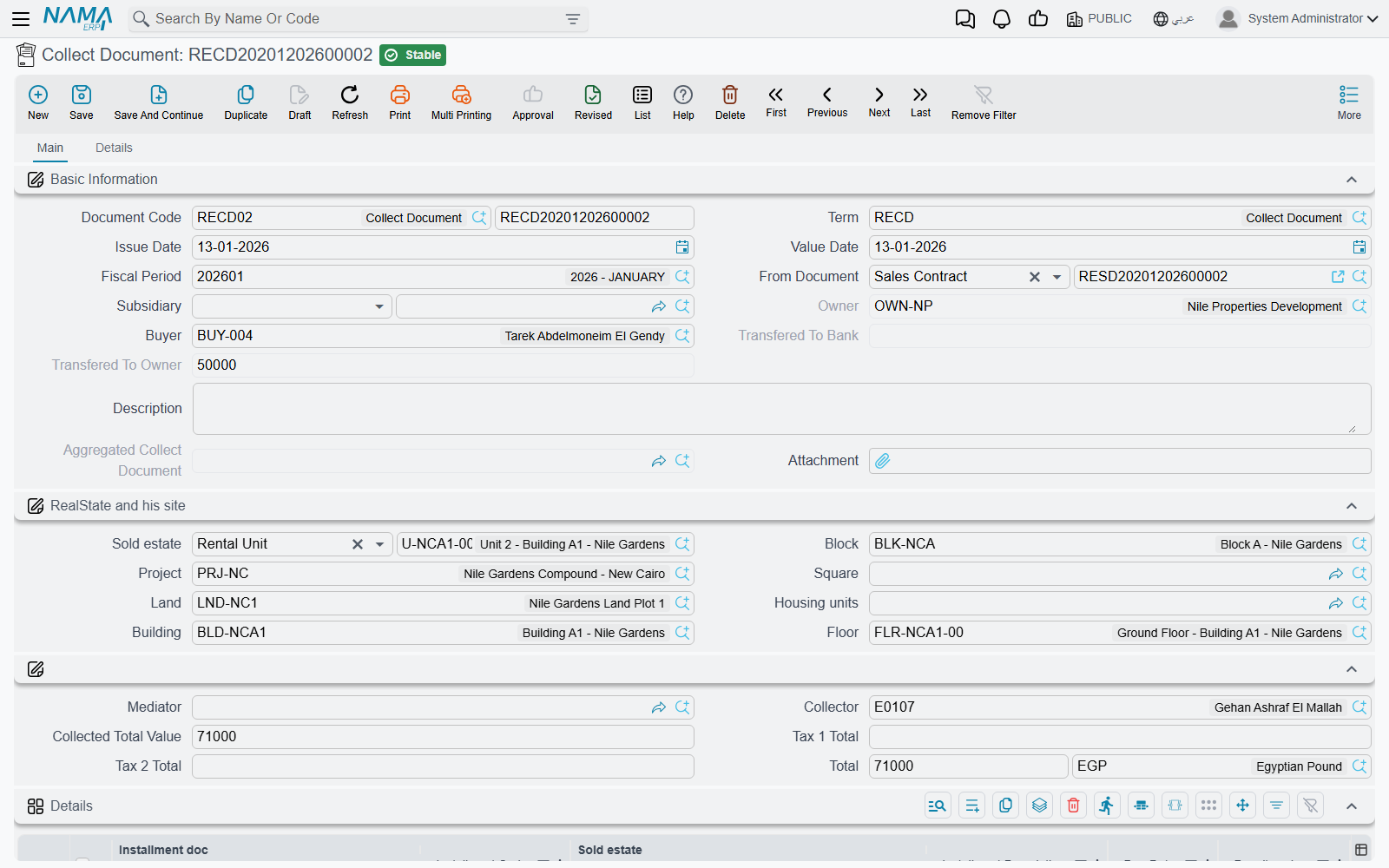This screenshot has width=1389, height=868.
Task: Click Details grid delete row icon
Action: pos(1074,806)
